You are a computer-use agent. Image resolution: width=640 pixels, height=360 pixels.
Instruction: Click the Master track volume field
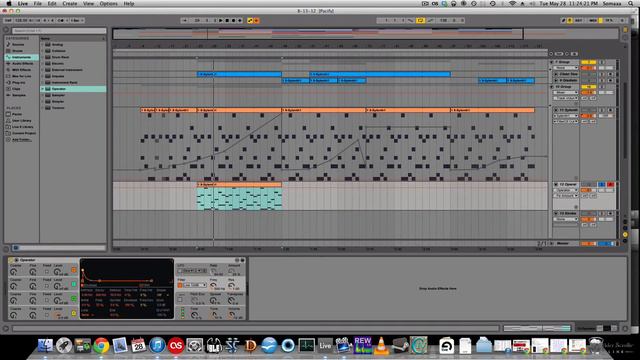589,244
